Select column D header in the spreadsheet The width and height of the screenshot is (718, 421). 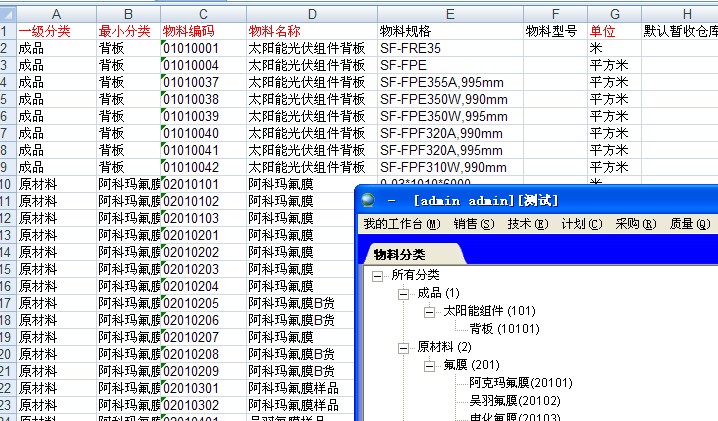312,13
